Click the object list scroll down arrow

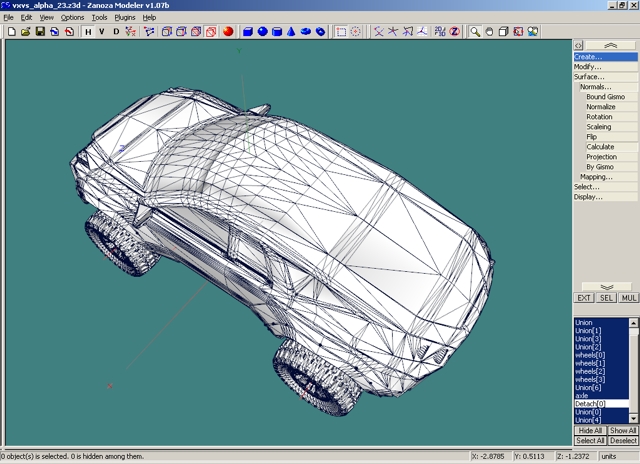[x=634, y=420]
